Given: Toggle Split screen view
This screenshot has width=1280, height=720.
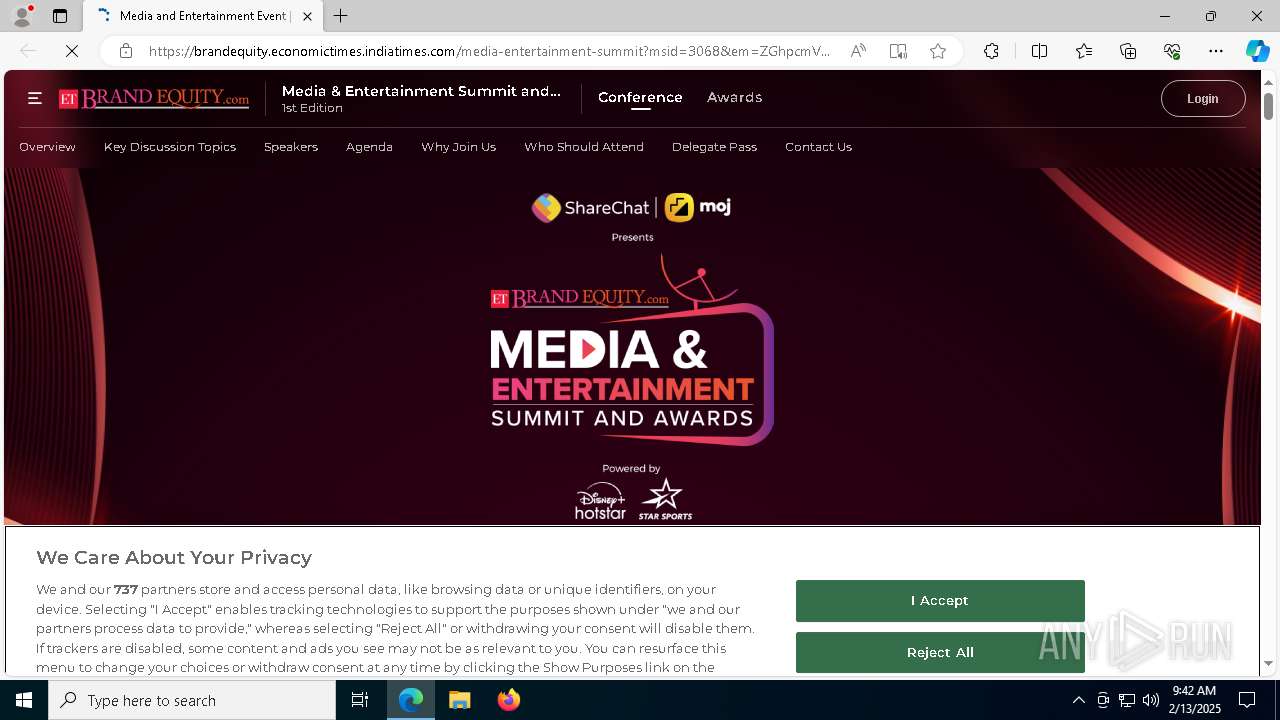Looking at the screenshot, I should tap(1039, 51).
